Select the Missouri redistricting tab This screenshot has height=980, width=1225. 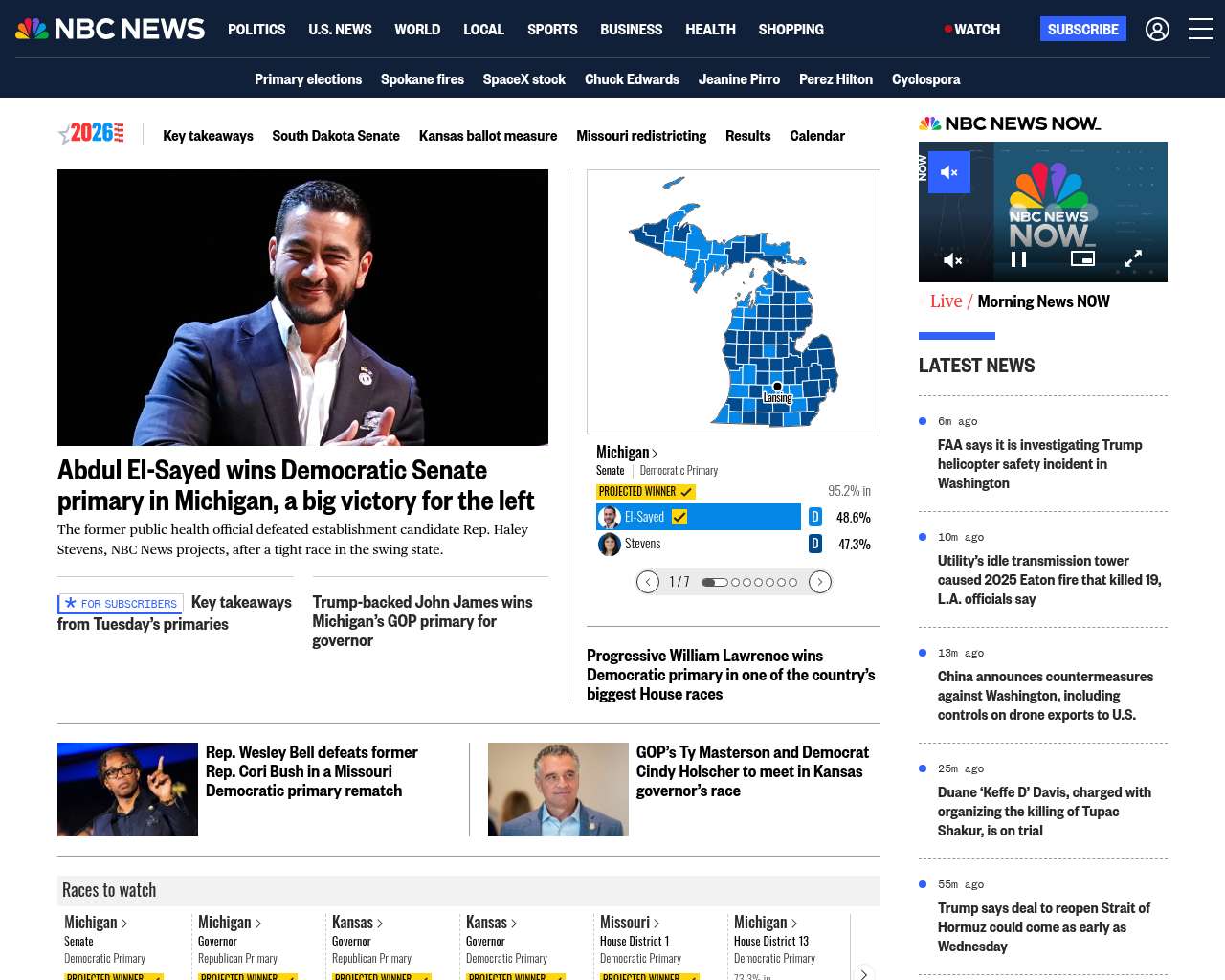641,136
